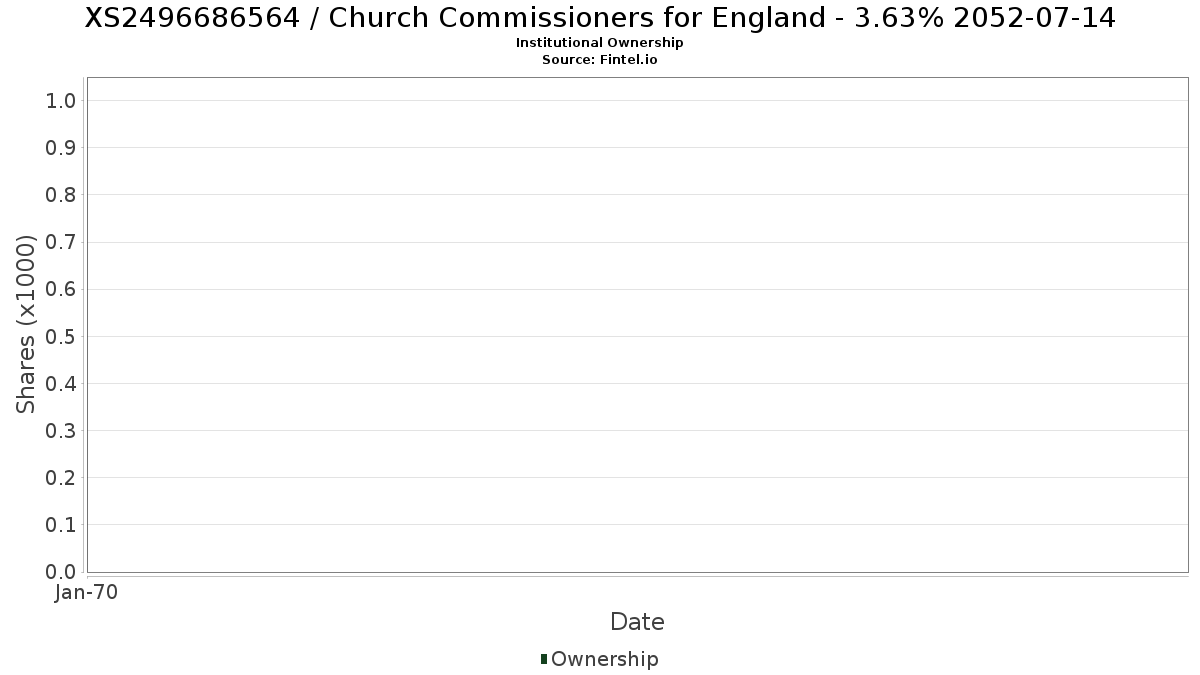Click the 0.0 y-axis tick label
The image size is (1200, 675).
[61, 572]
